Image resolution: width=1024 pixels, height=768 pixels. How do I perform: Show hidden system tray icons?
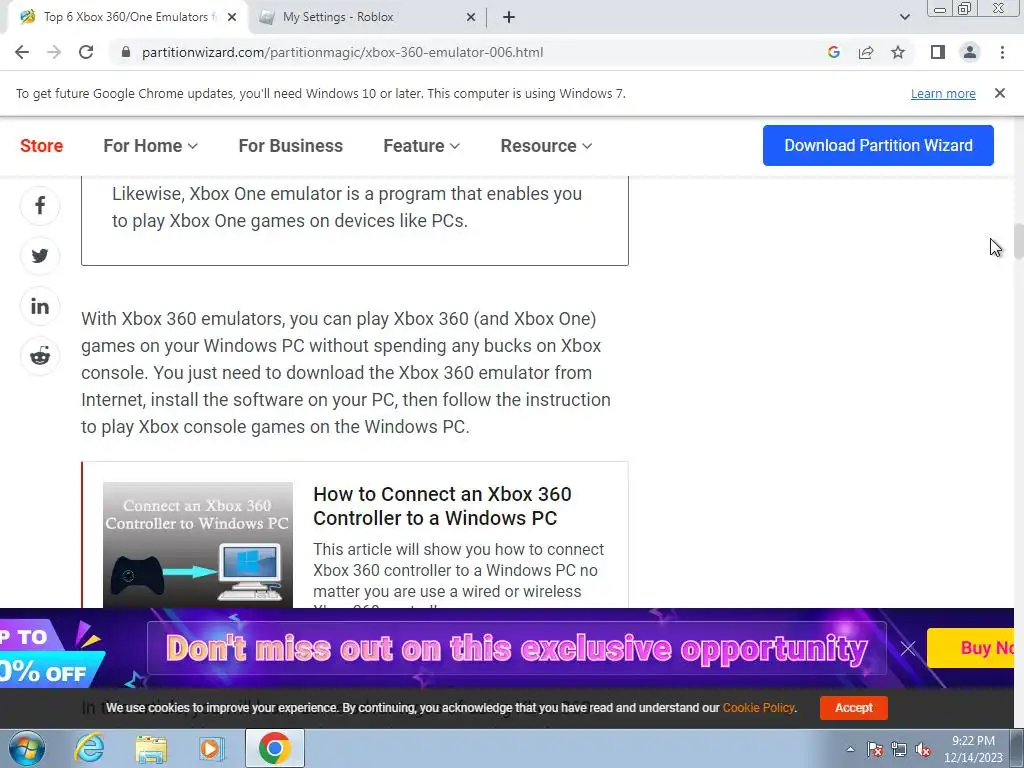click(850, 749)
